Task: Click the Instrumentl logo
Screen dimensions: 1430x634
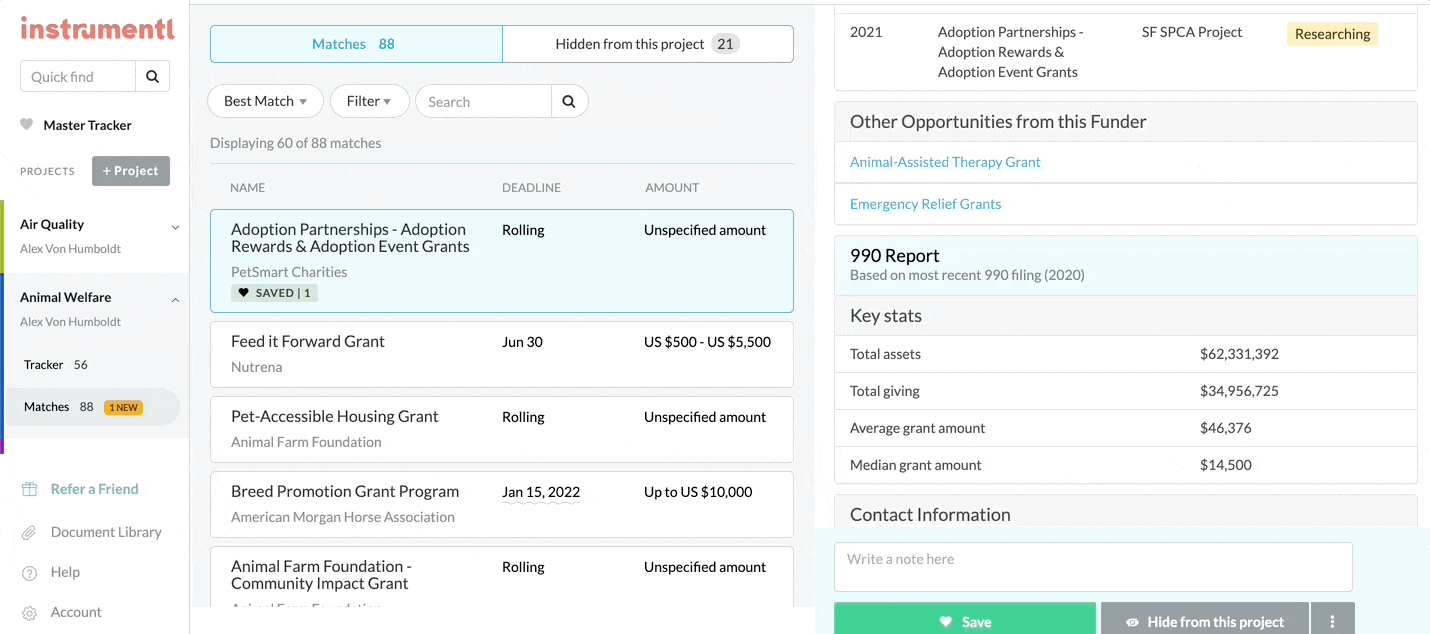Action: pyautogui.click(x=97, y=28)
